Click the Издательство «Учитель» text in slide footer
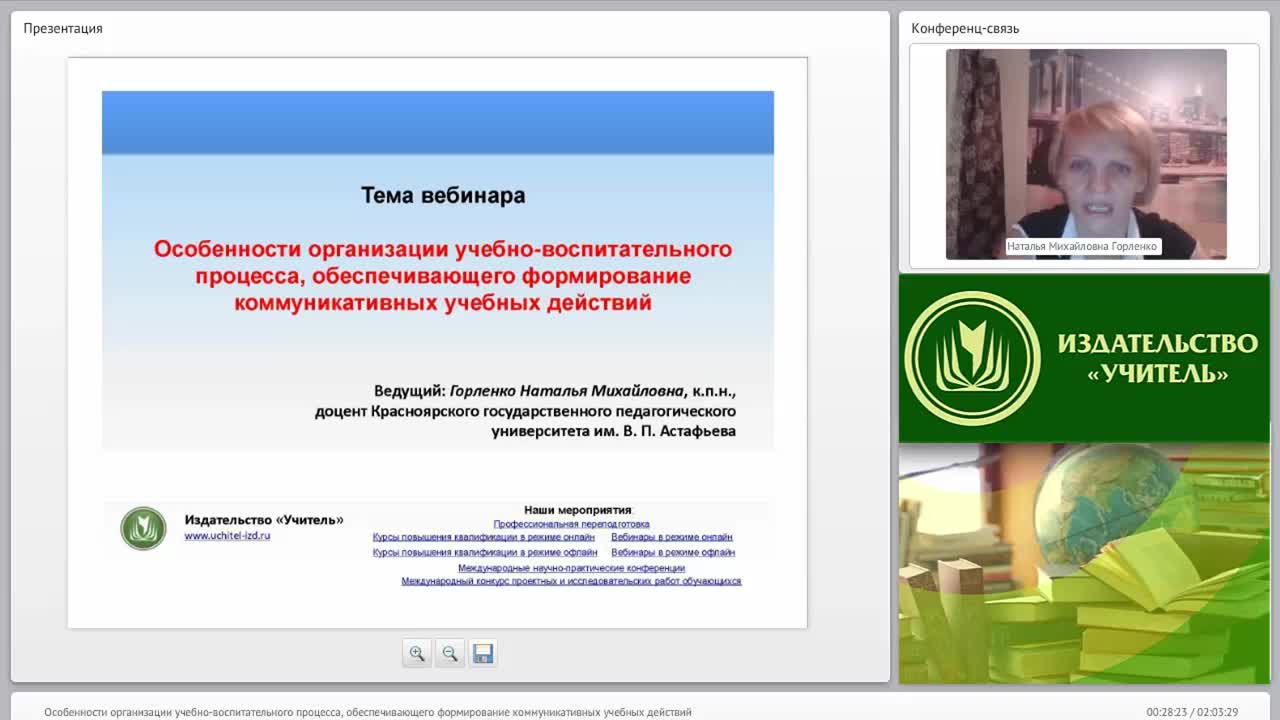 (264, 520)
